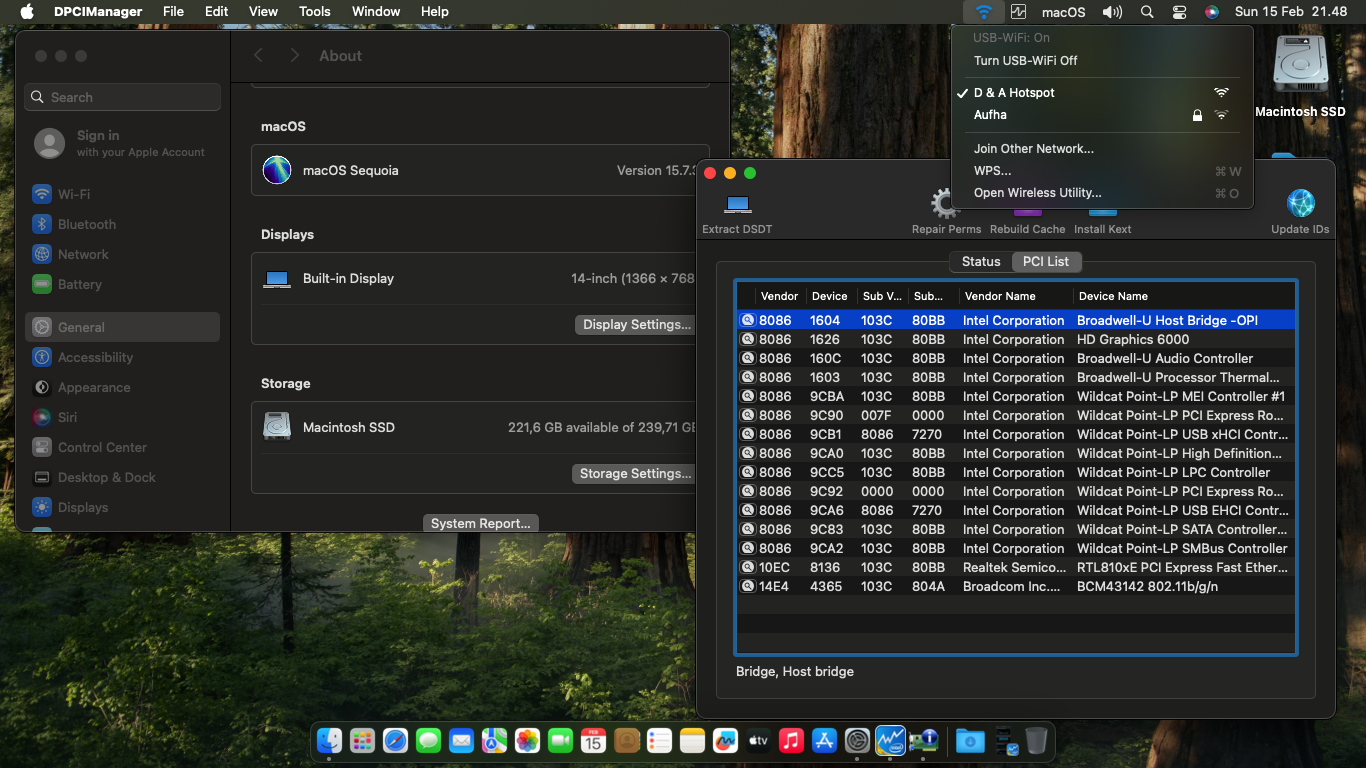Open Trash in the Dock
The width and height of the screenshot is (1366, 768).
tap(1036, 740)
